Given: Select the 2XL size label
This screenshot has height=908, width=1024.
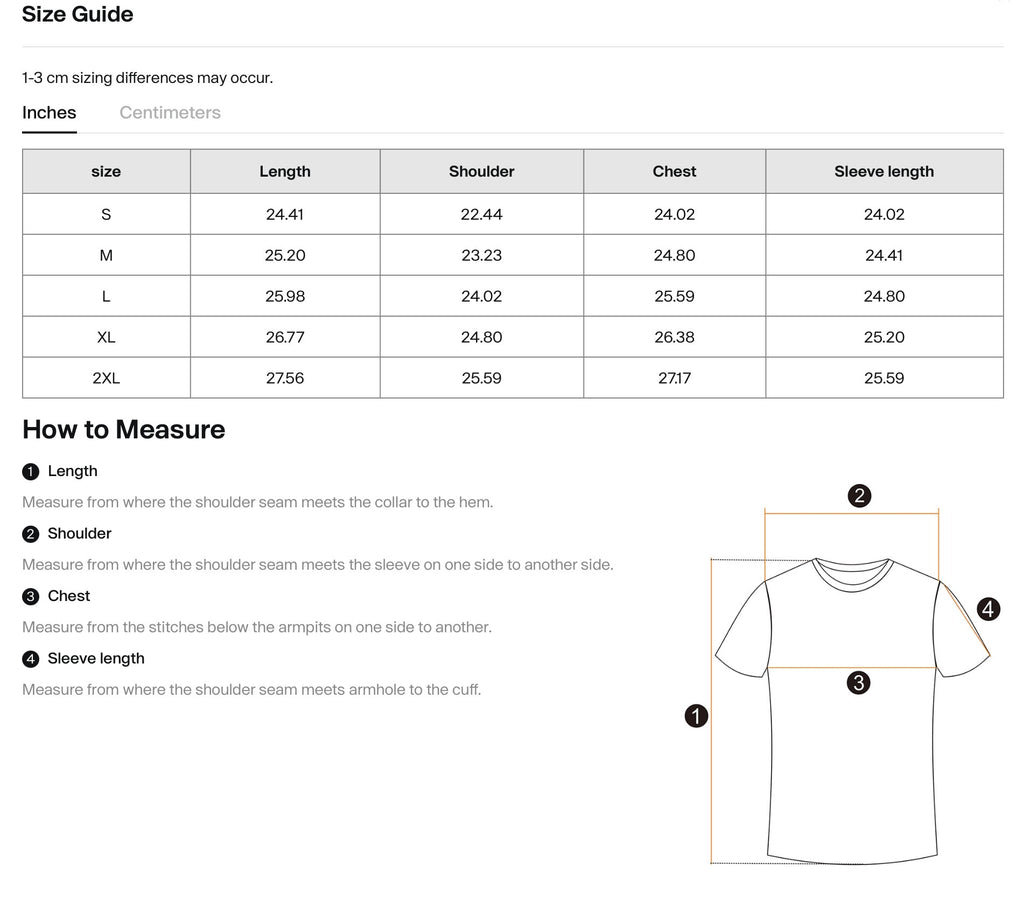Looking at the screenshot, I should click(x=105, y=377).
